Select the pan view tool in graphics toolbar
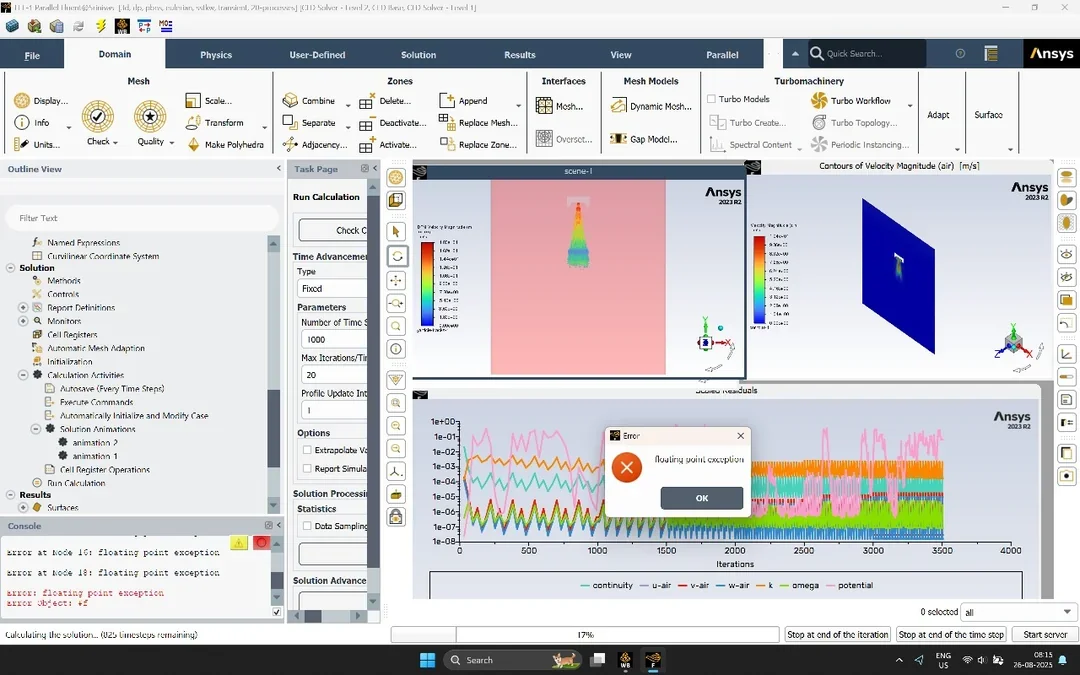This screenshot has width=1080, height=675. [396, 280]
